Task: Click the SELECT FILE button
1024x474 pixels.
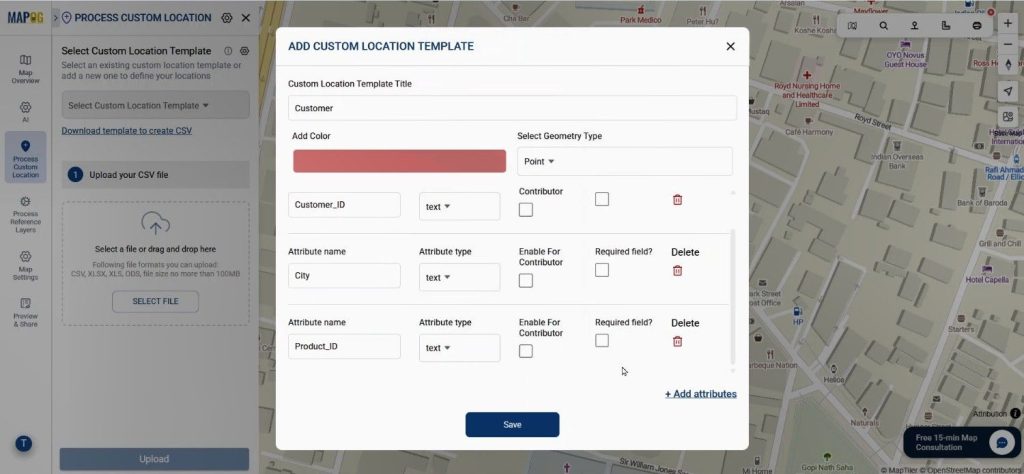Action: click(155, 302)
